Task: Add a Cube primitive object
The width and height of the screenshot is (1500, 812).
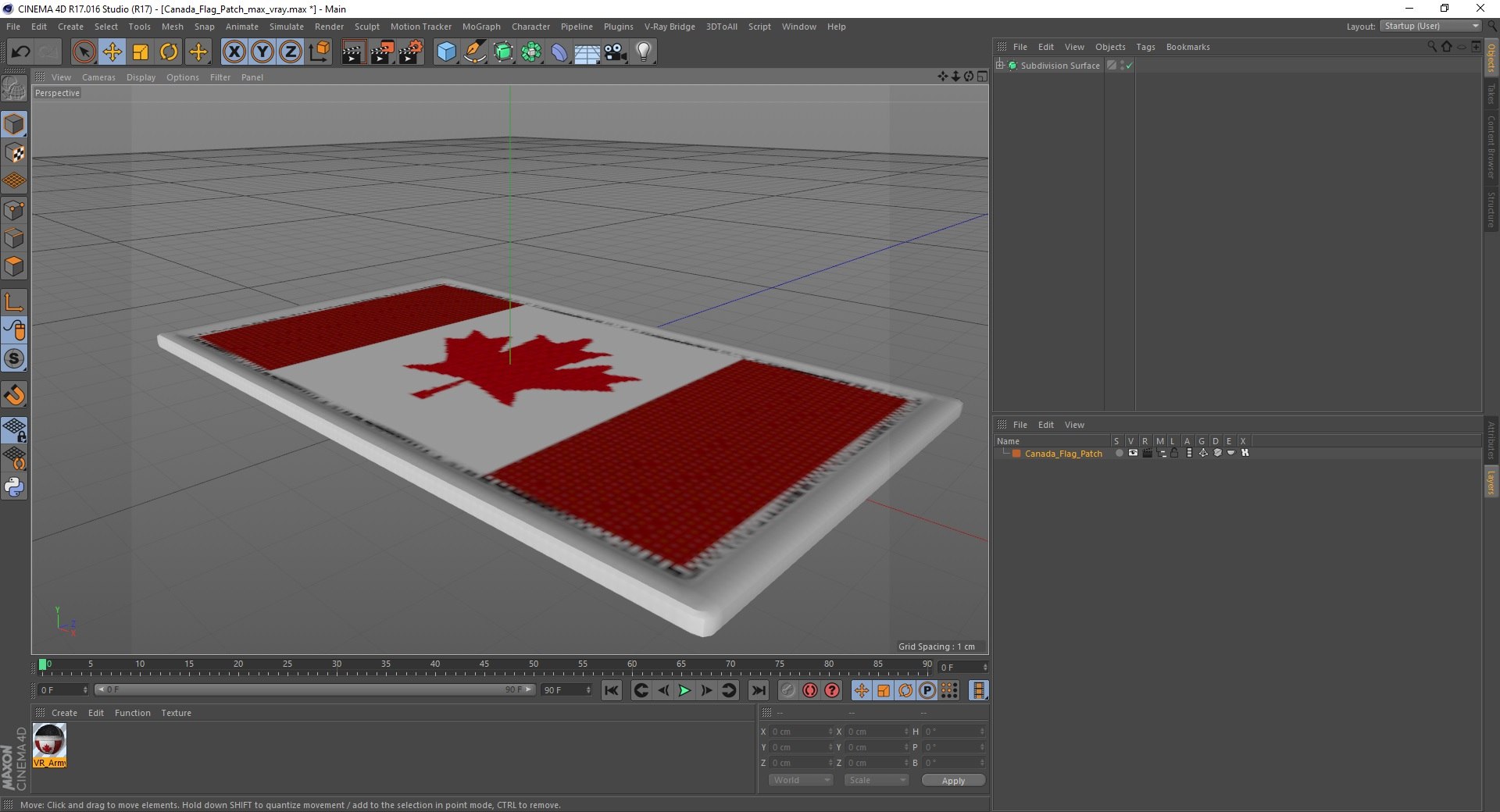Action: 446,52
